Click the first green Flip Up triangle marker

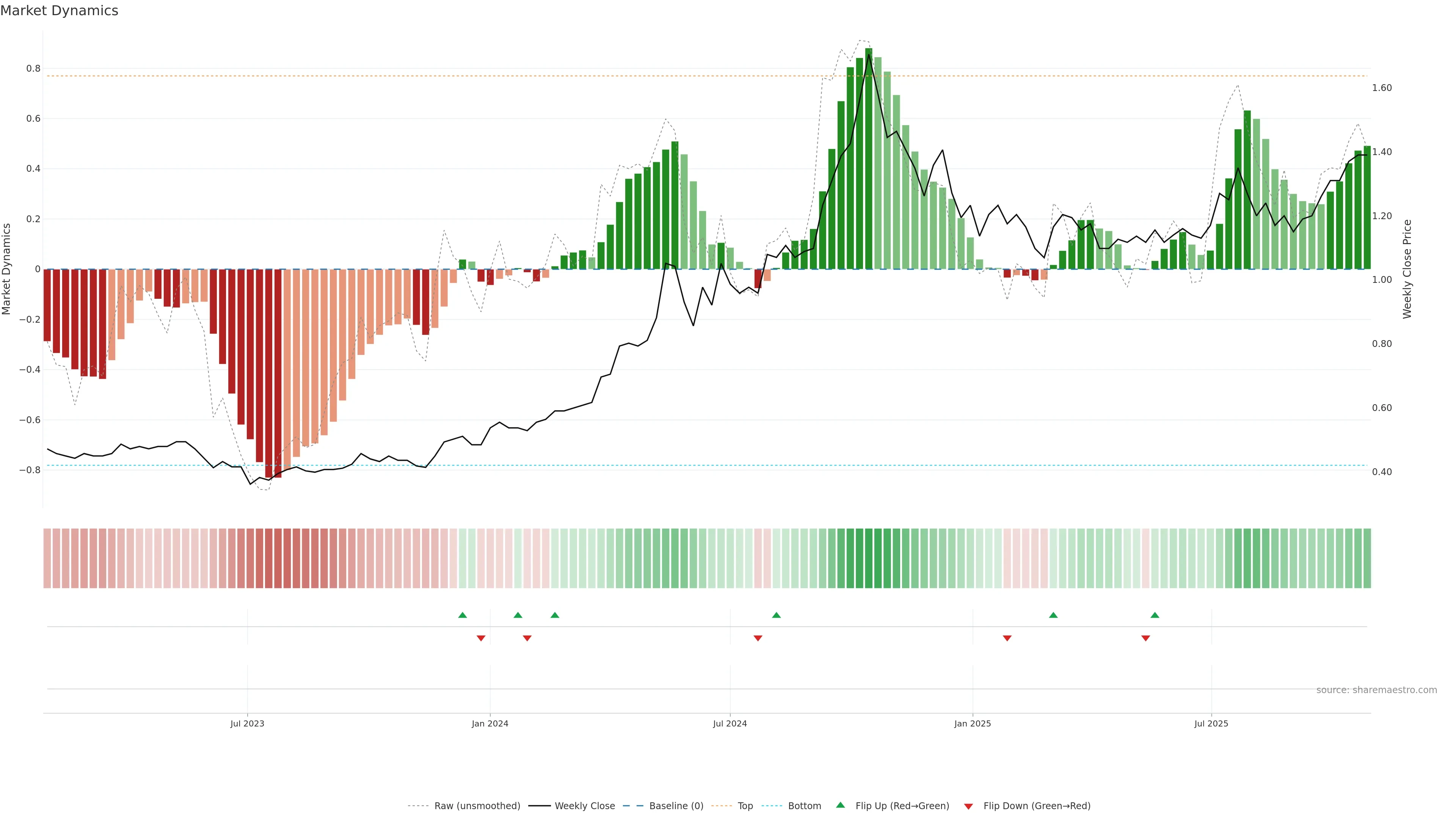pyautogui.click(x=462, y=615)
